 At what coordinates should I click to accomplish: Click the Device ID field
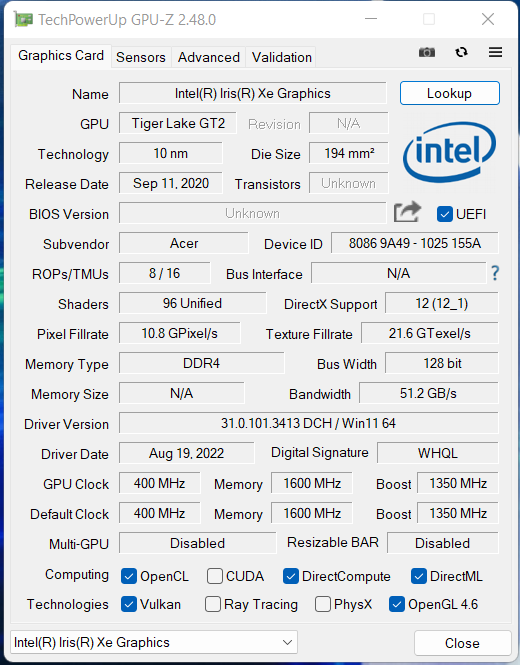click(x=414, y=243)
